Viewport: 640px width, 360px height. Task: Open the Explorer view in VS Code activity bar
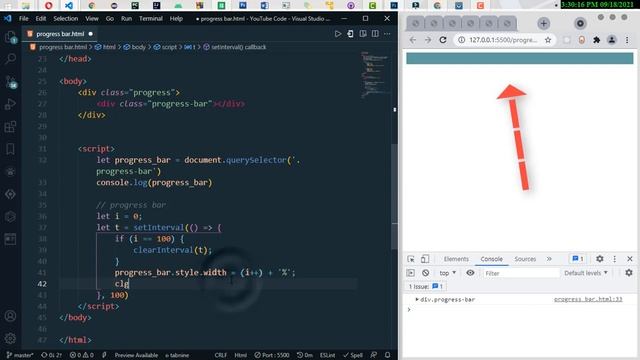[x=11, y=37]
